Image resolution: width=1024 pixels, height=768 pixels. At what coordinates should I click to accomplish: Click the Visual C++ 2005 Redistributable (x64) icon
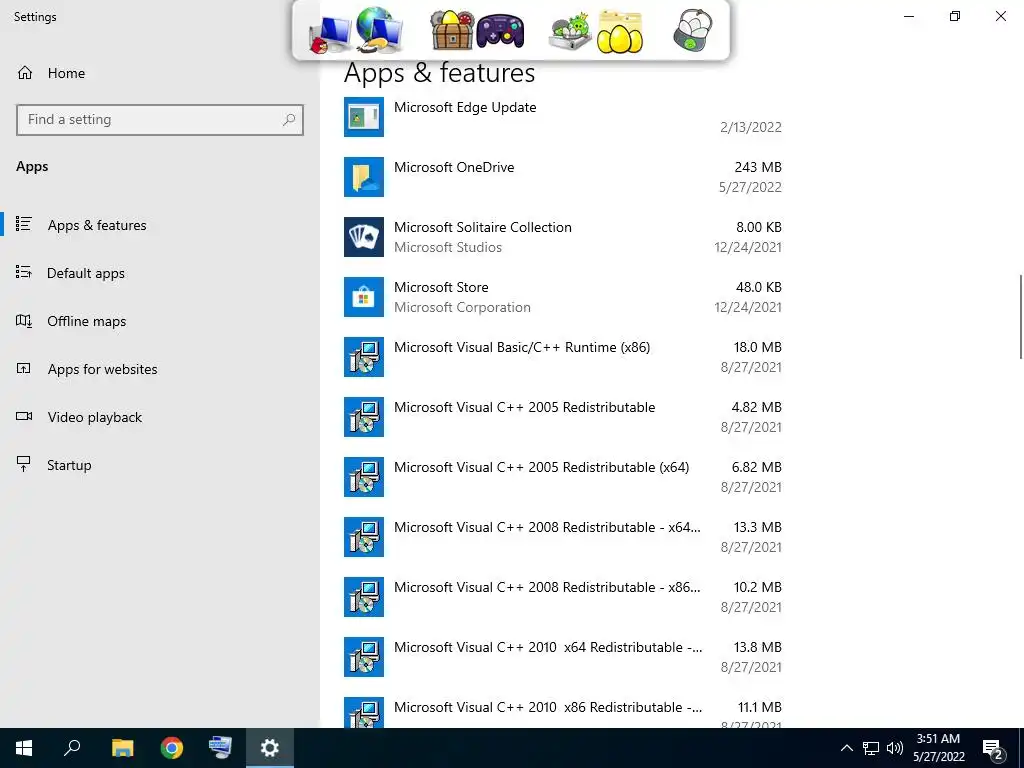tap(364, 477)
